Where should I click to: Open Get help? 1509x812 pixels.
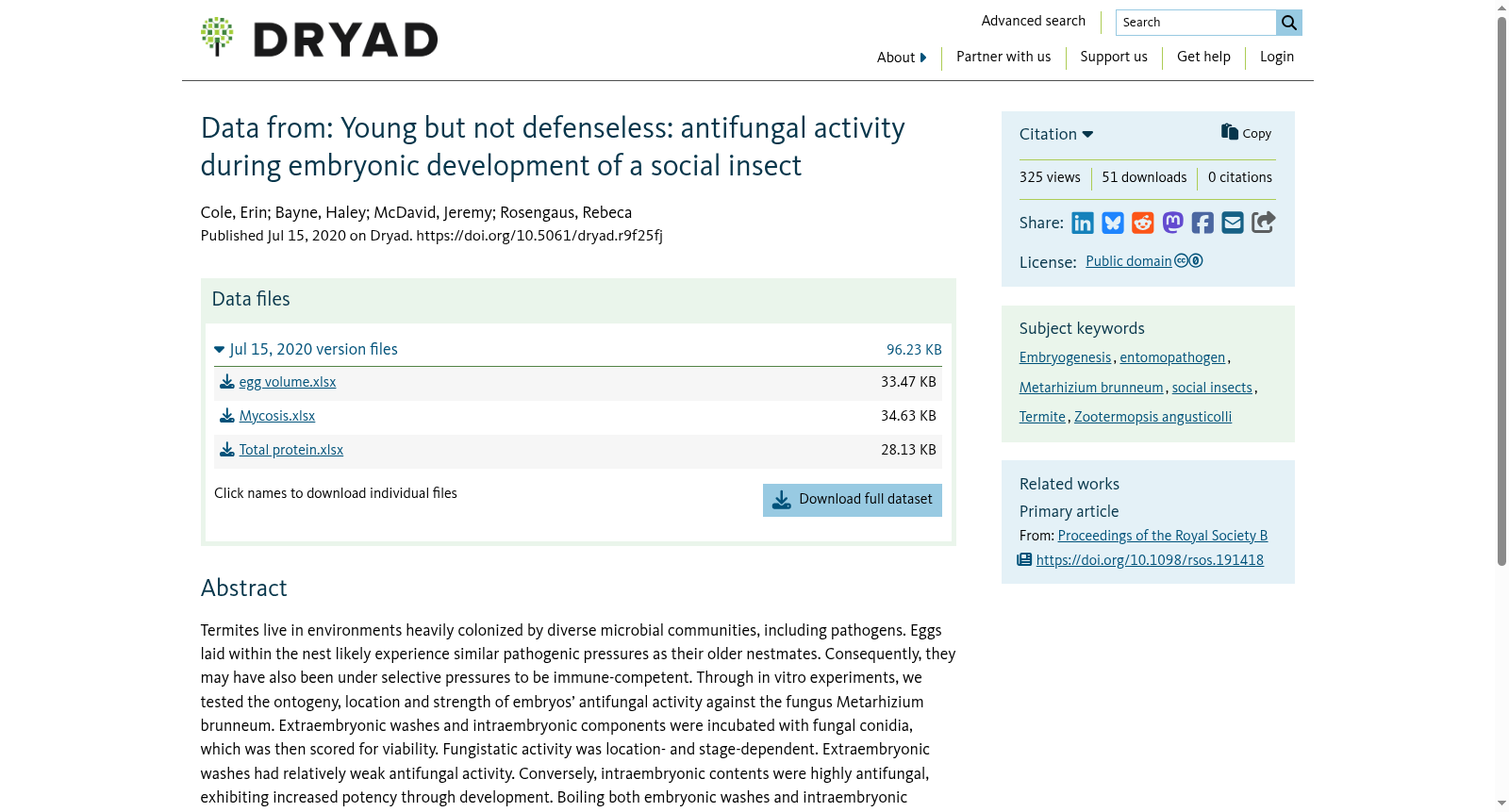click(x=1203, y=57)
